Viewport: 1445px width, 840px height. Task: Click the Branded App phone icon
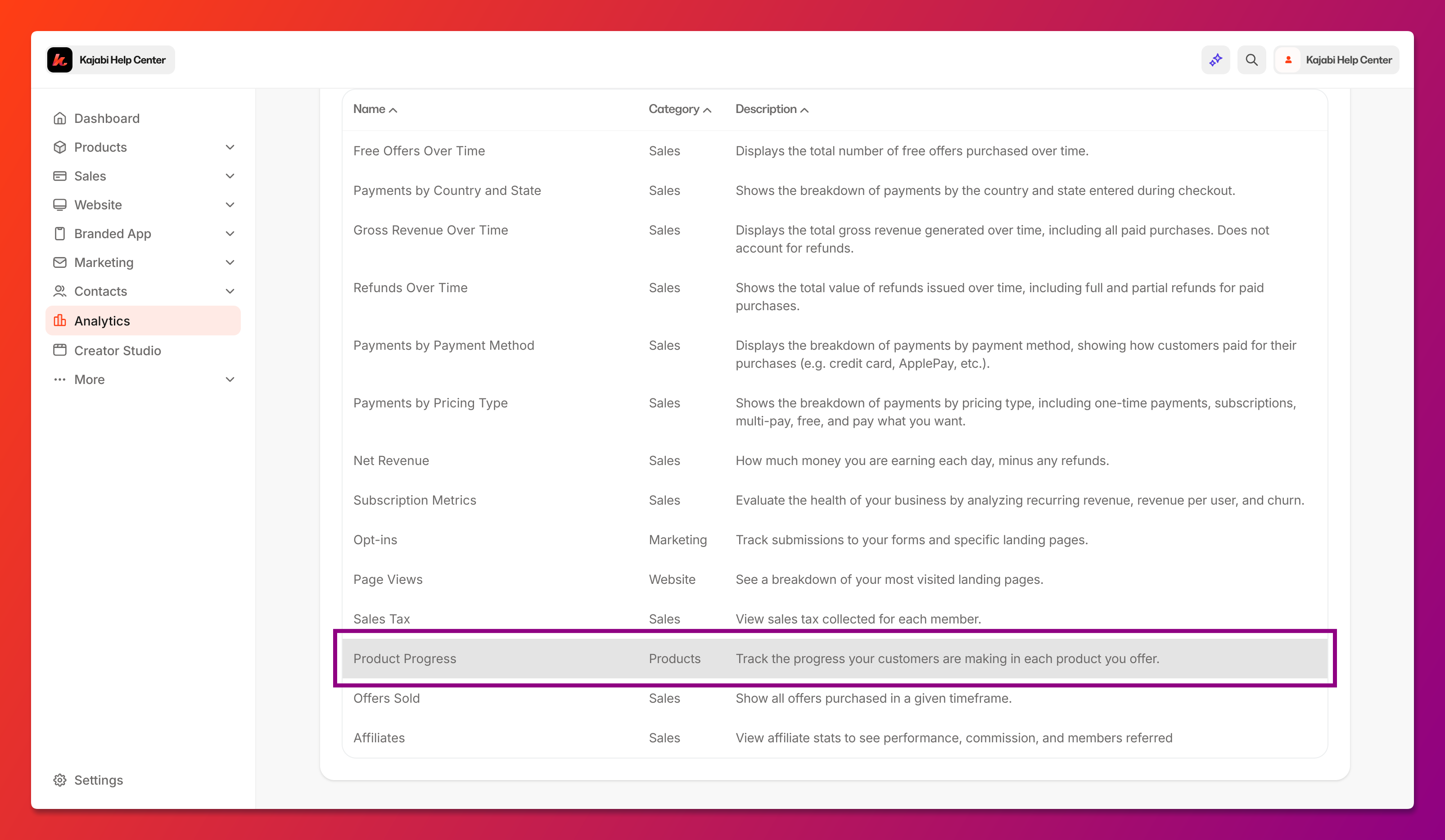[x=59, y=233]
